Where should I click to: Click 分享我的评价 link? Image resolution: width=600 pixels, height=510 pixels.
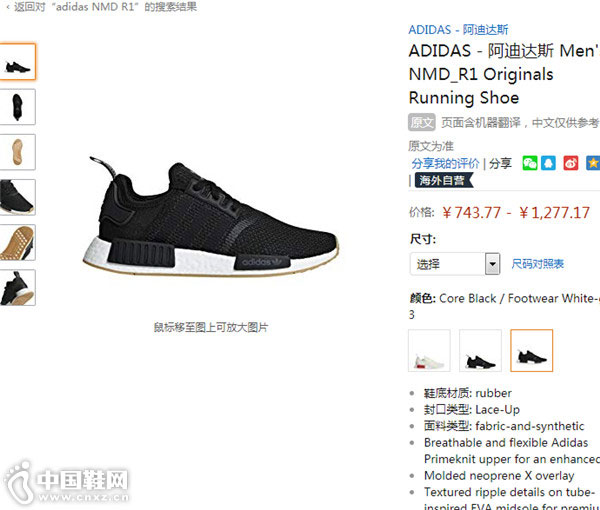[x=445, y=164]
